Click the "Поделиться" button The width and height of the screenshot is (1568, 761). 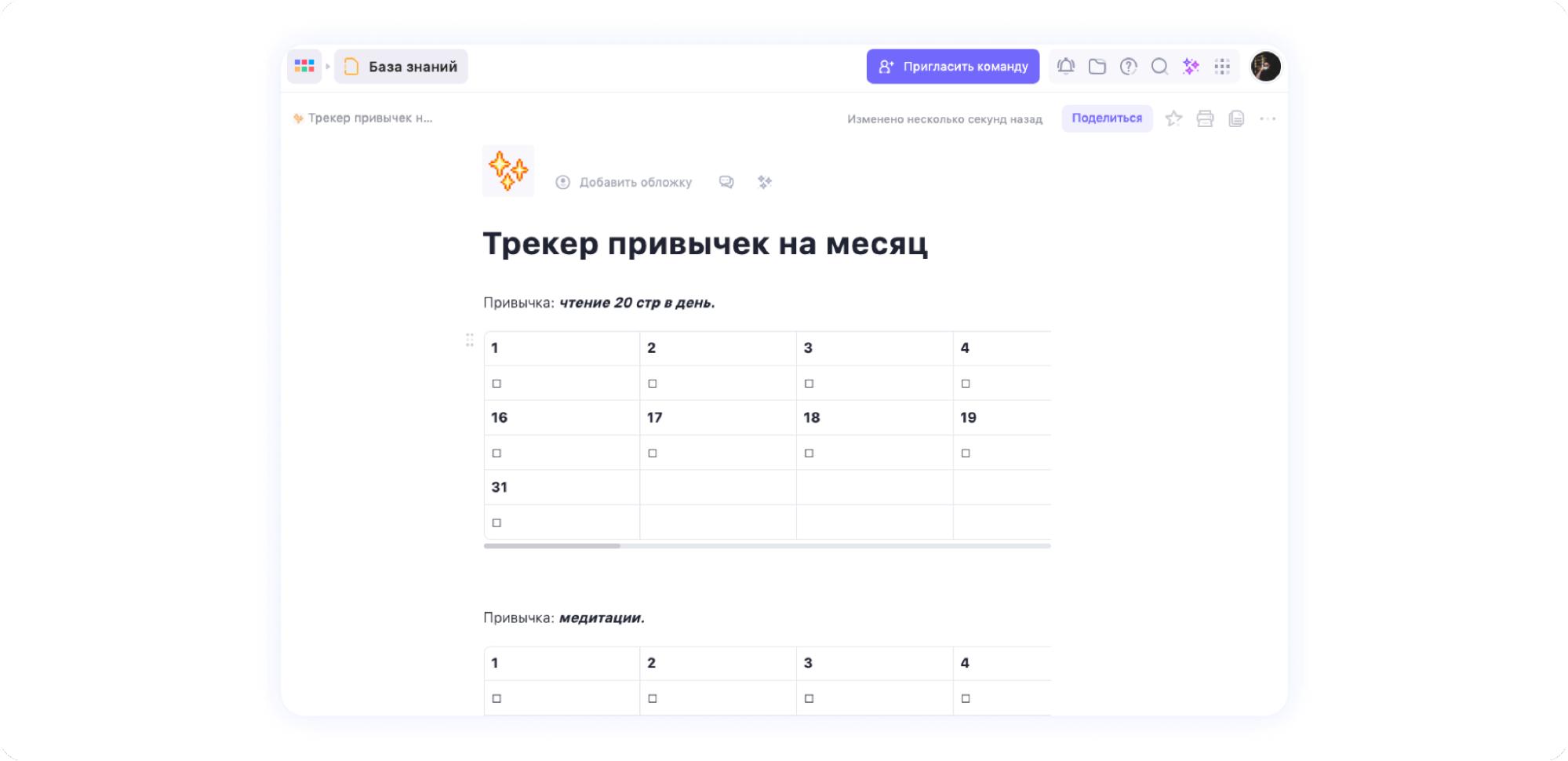[x=1107, y=118]
